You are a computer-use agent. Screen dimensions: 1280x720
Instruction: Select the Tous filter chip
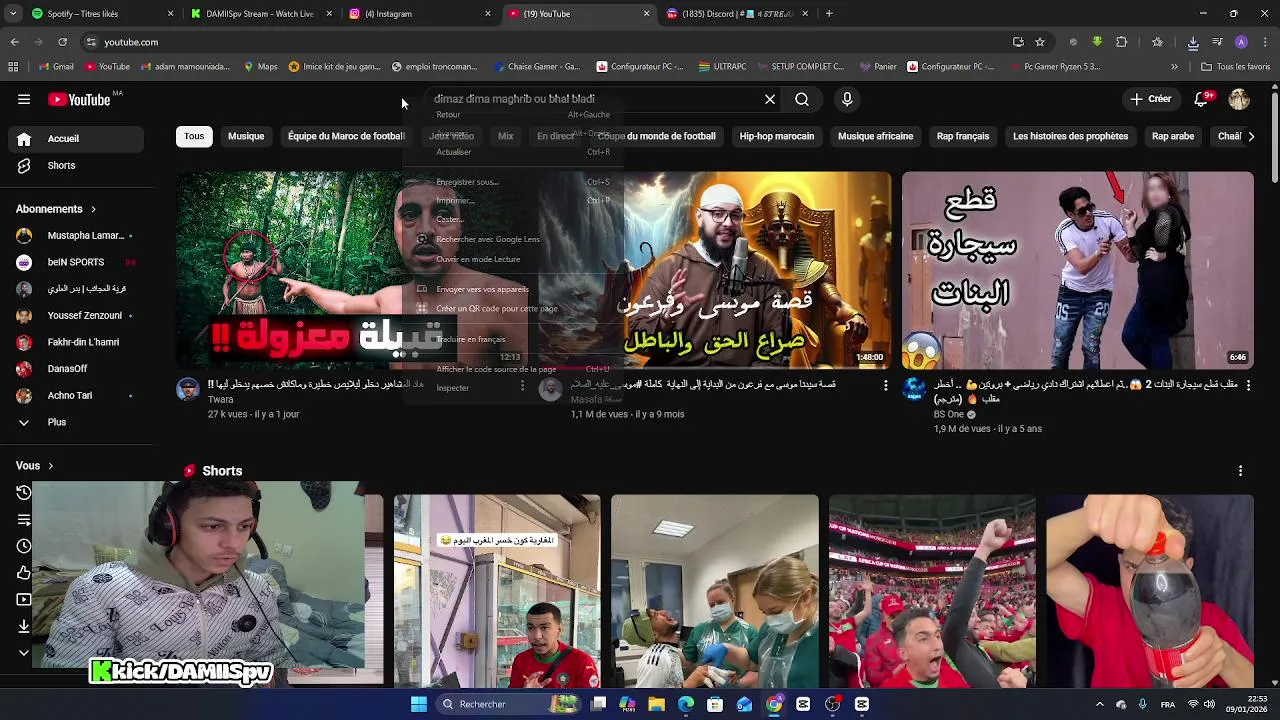[194, 136]
